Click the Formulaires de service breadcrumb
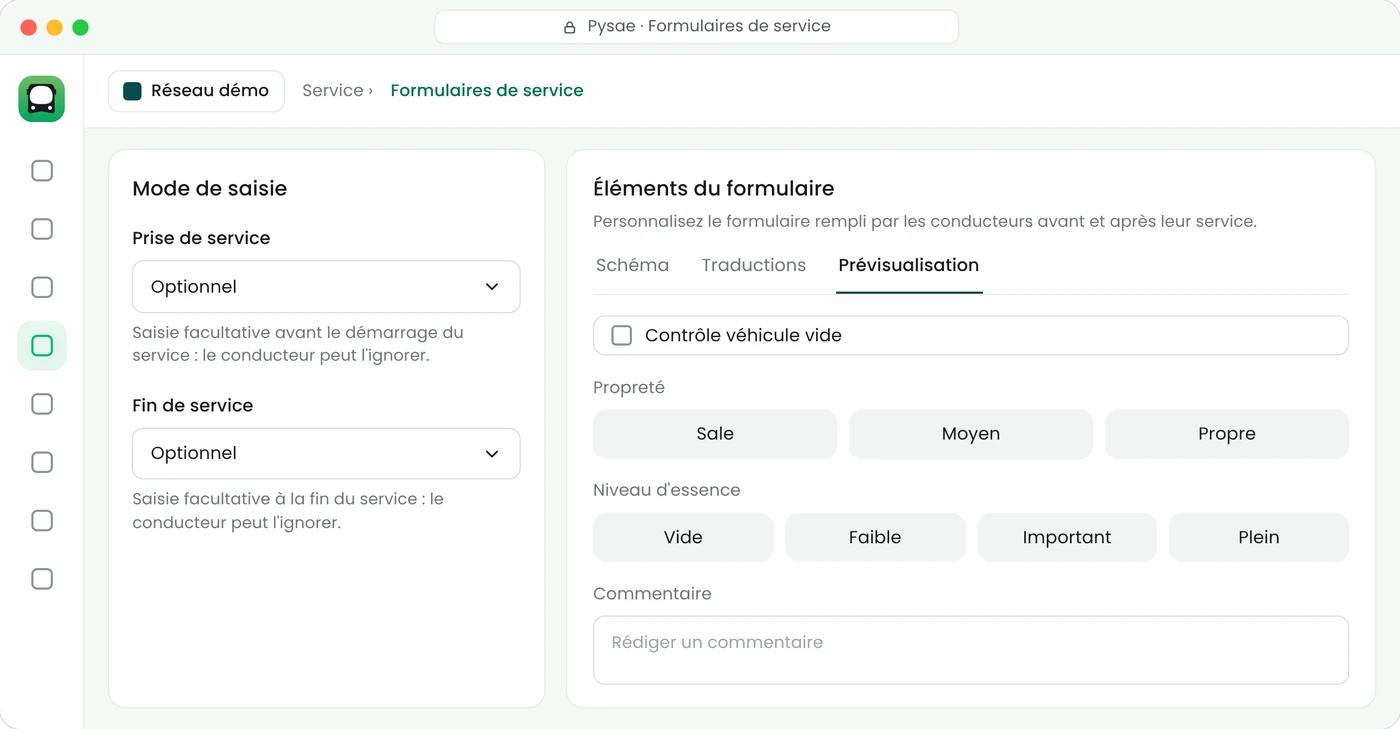The width and height of the screenshot is (1400, 729). (487, 91)
